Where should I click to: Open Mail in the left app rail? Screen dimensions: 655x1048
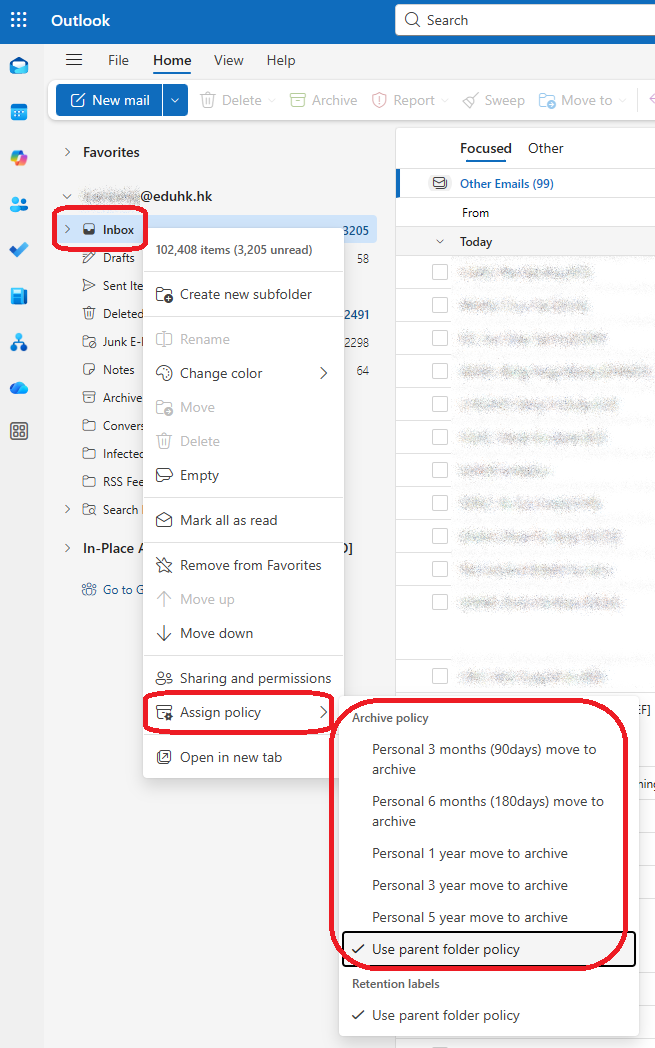[19, 66]
